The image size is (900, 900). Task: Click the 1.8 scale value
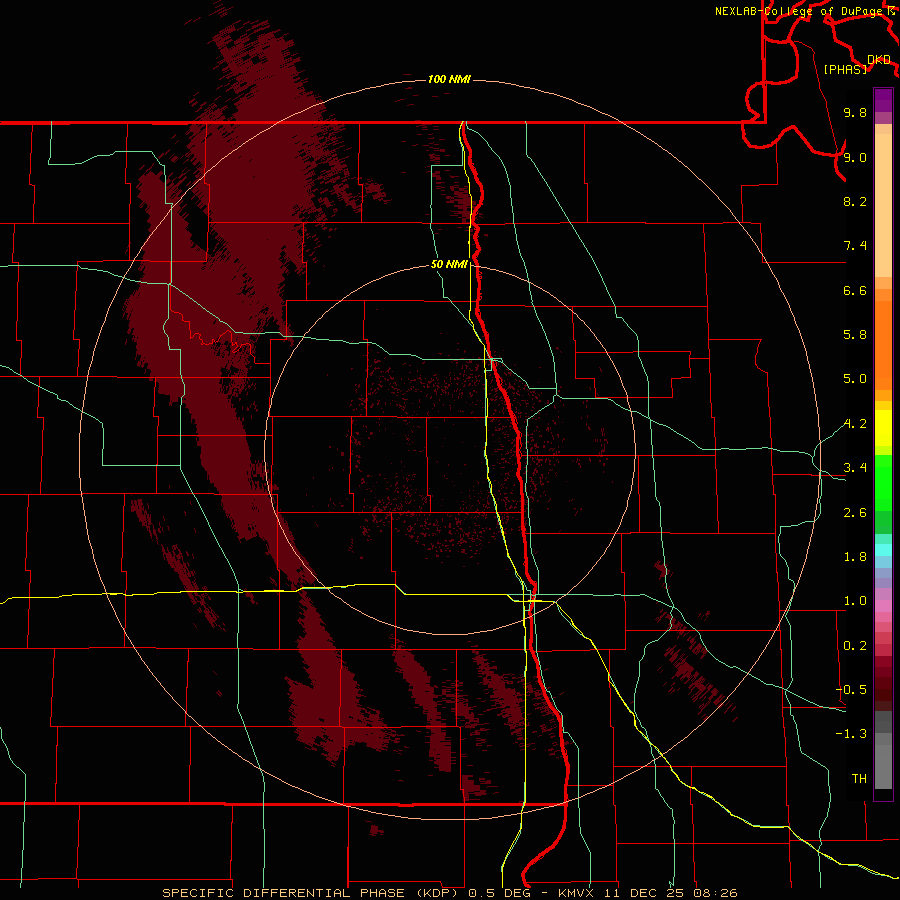(855, 557)
